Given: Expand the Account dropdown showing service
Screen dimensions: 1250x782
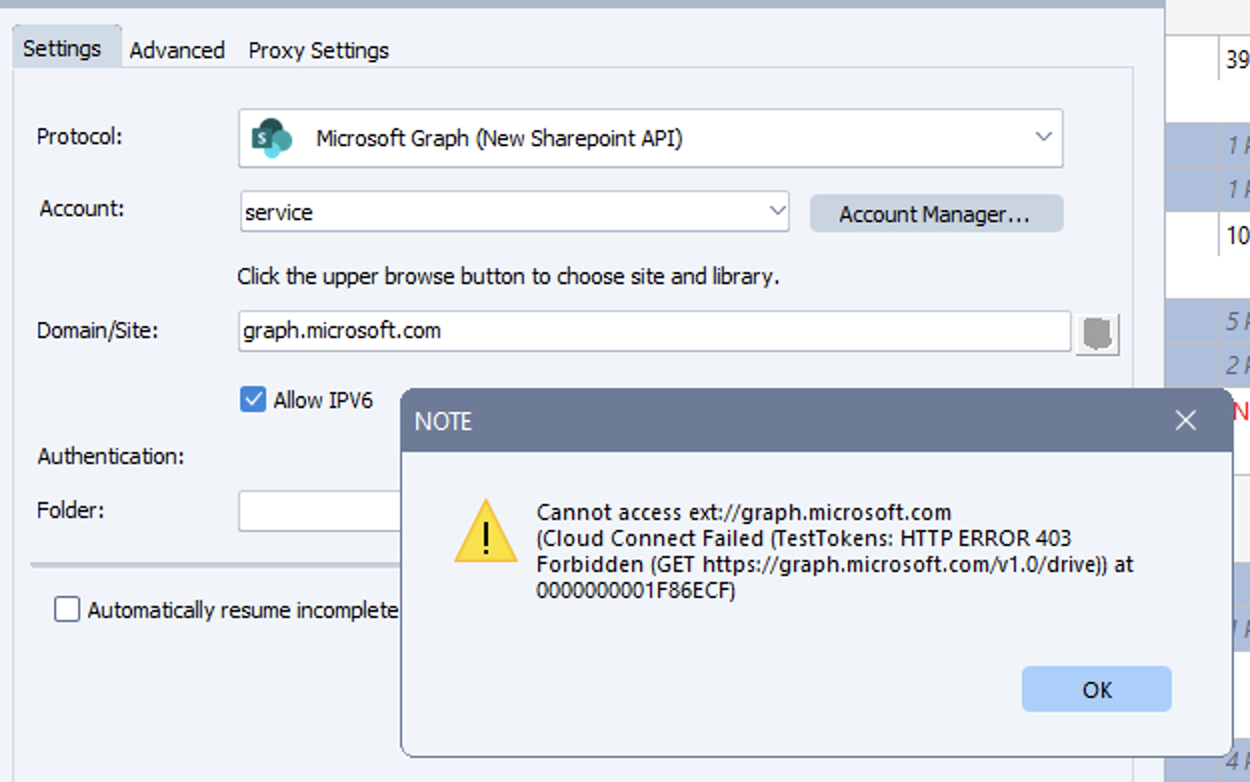Looking at the screenshot, I should click(x=776, y=211).
